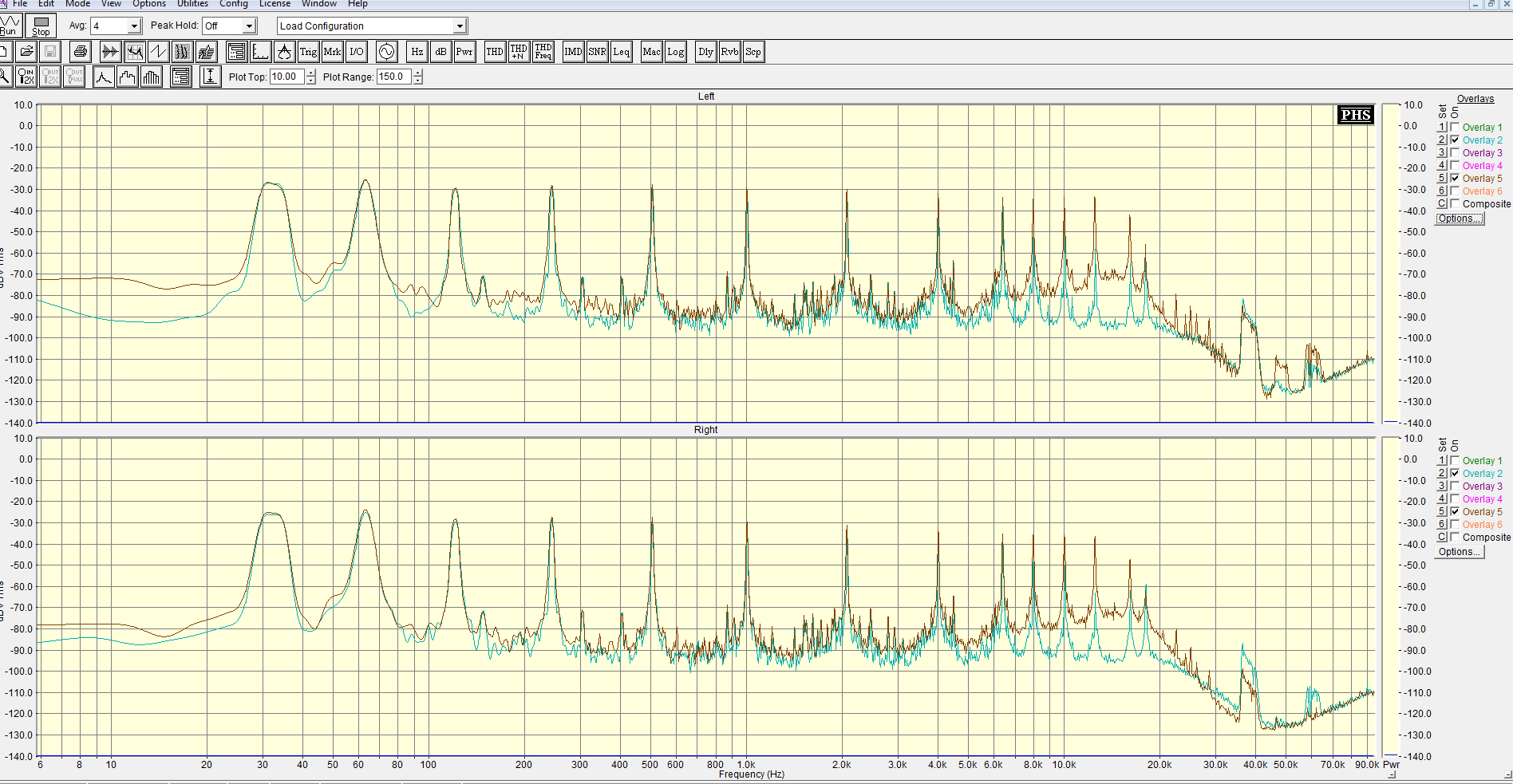Click inside the Plot Range input field

click(x=393, y=77)
